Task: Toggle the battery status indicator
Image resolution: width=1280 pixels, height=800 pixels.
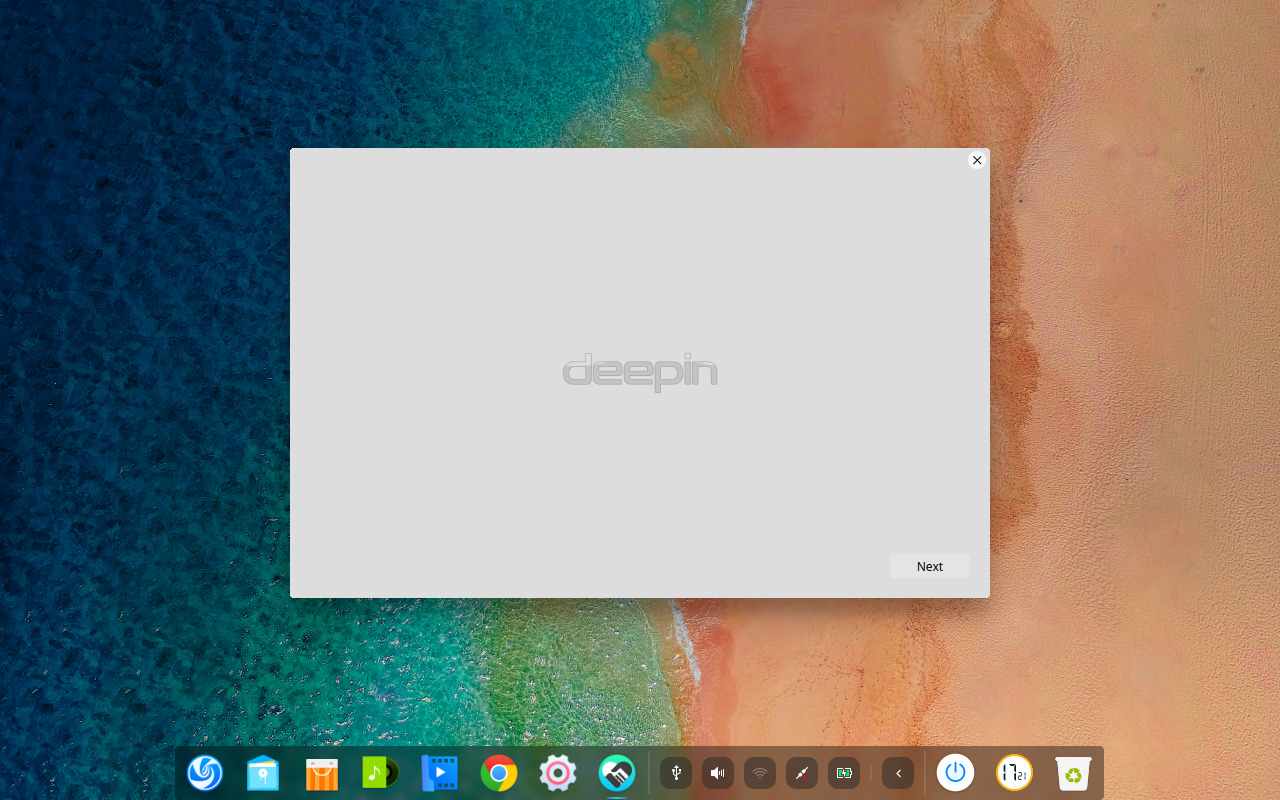Action: pyautogui.click(x=843, y=773)
